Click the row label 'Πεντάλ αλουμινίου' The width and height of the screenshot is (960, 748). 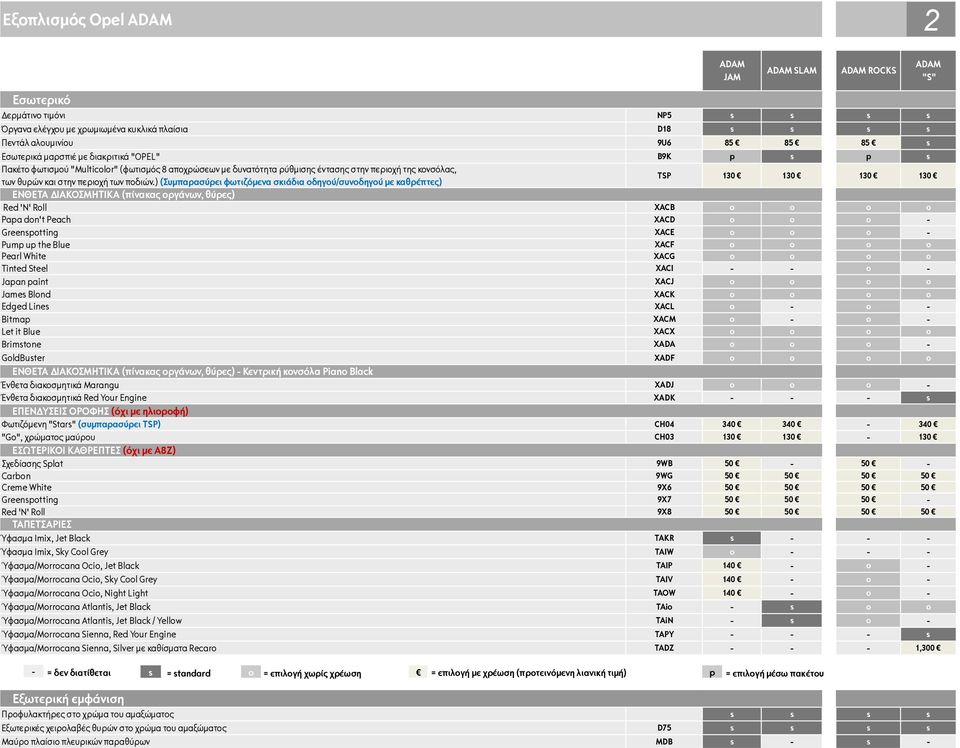pyautogui.click(x=37, y=143)
